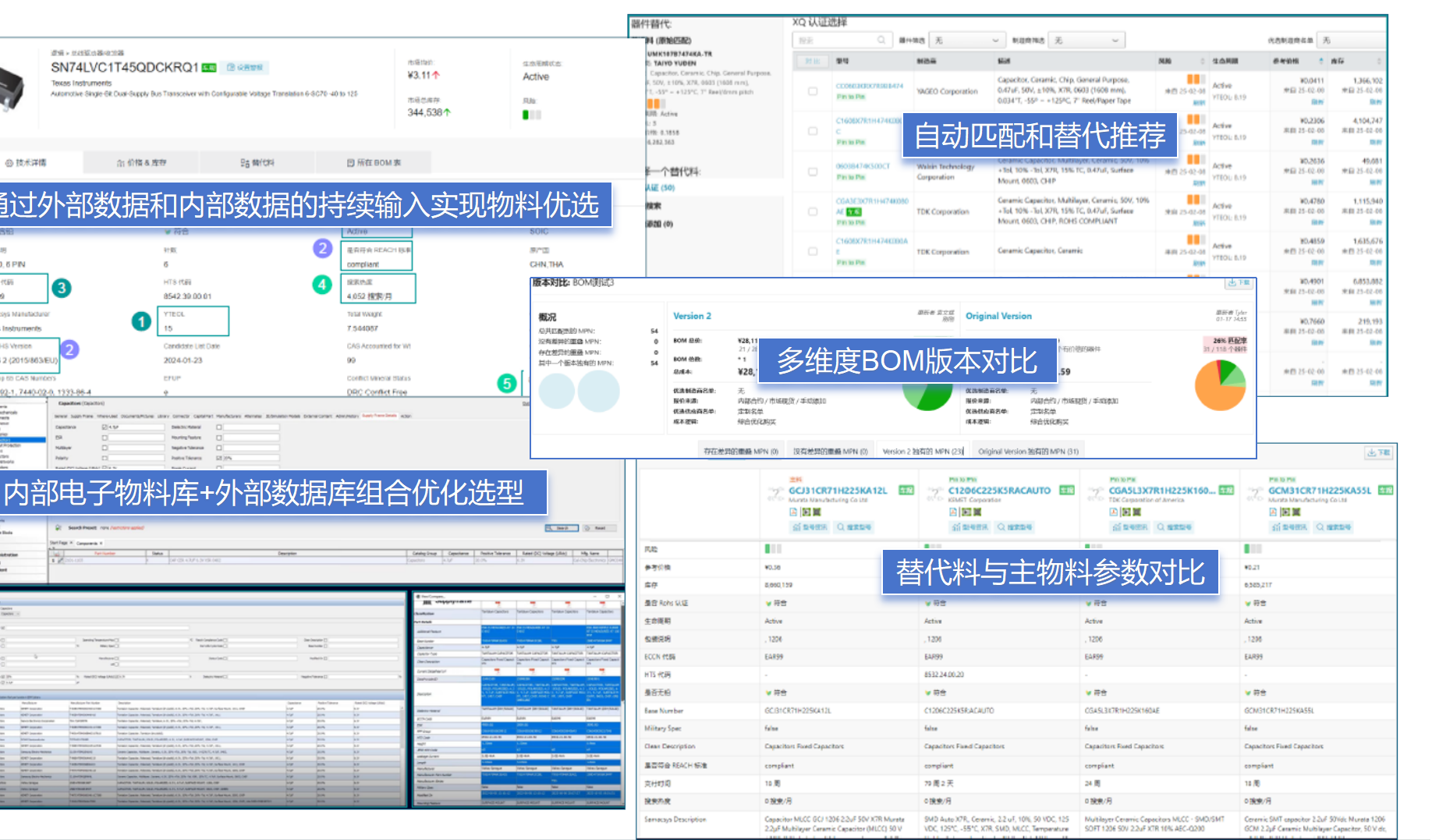
Task: Expand the first 无 filter dropdown
Action: coord(966,40)
